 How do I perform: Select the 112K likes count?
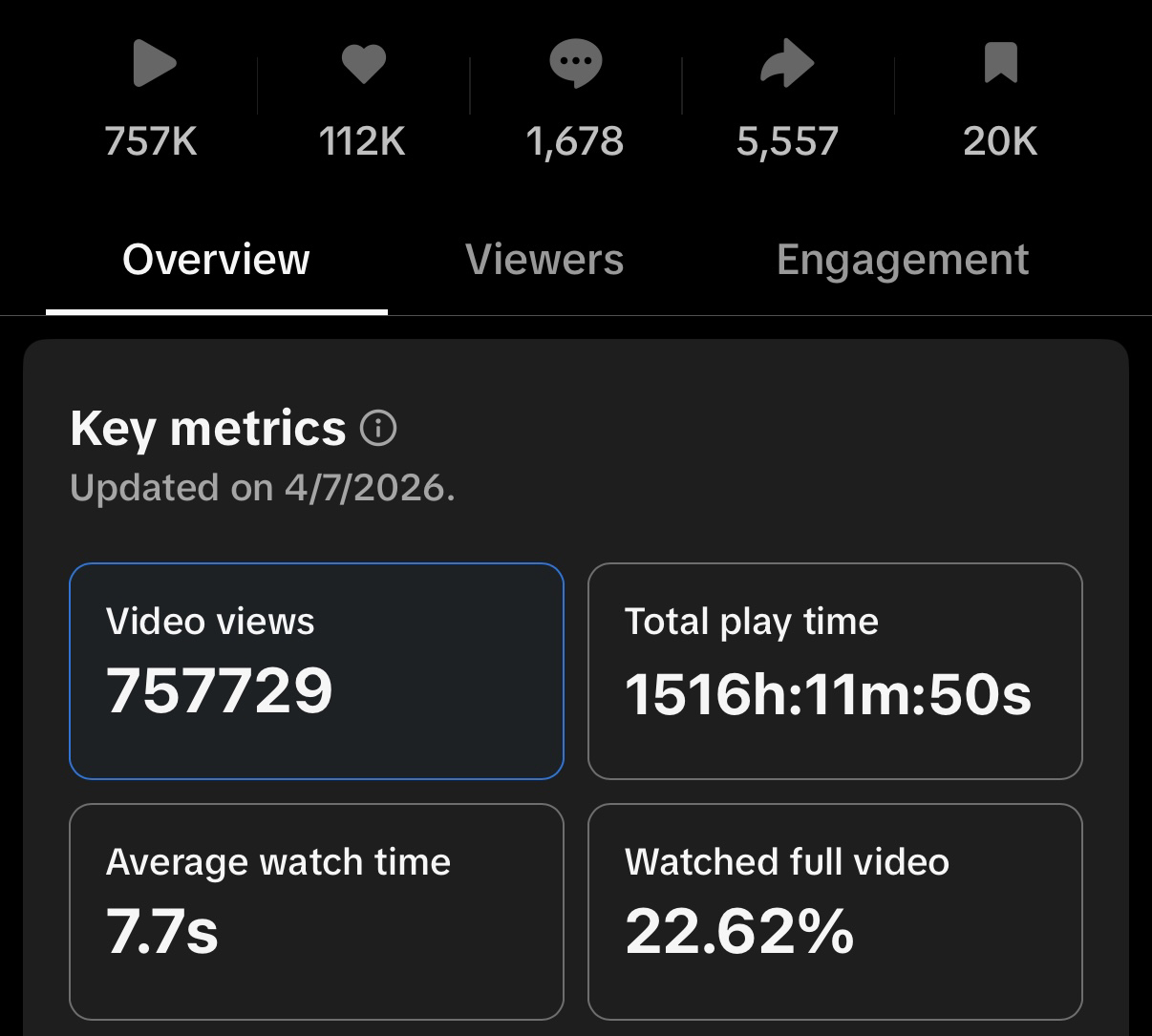tap(363, 141)
